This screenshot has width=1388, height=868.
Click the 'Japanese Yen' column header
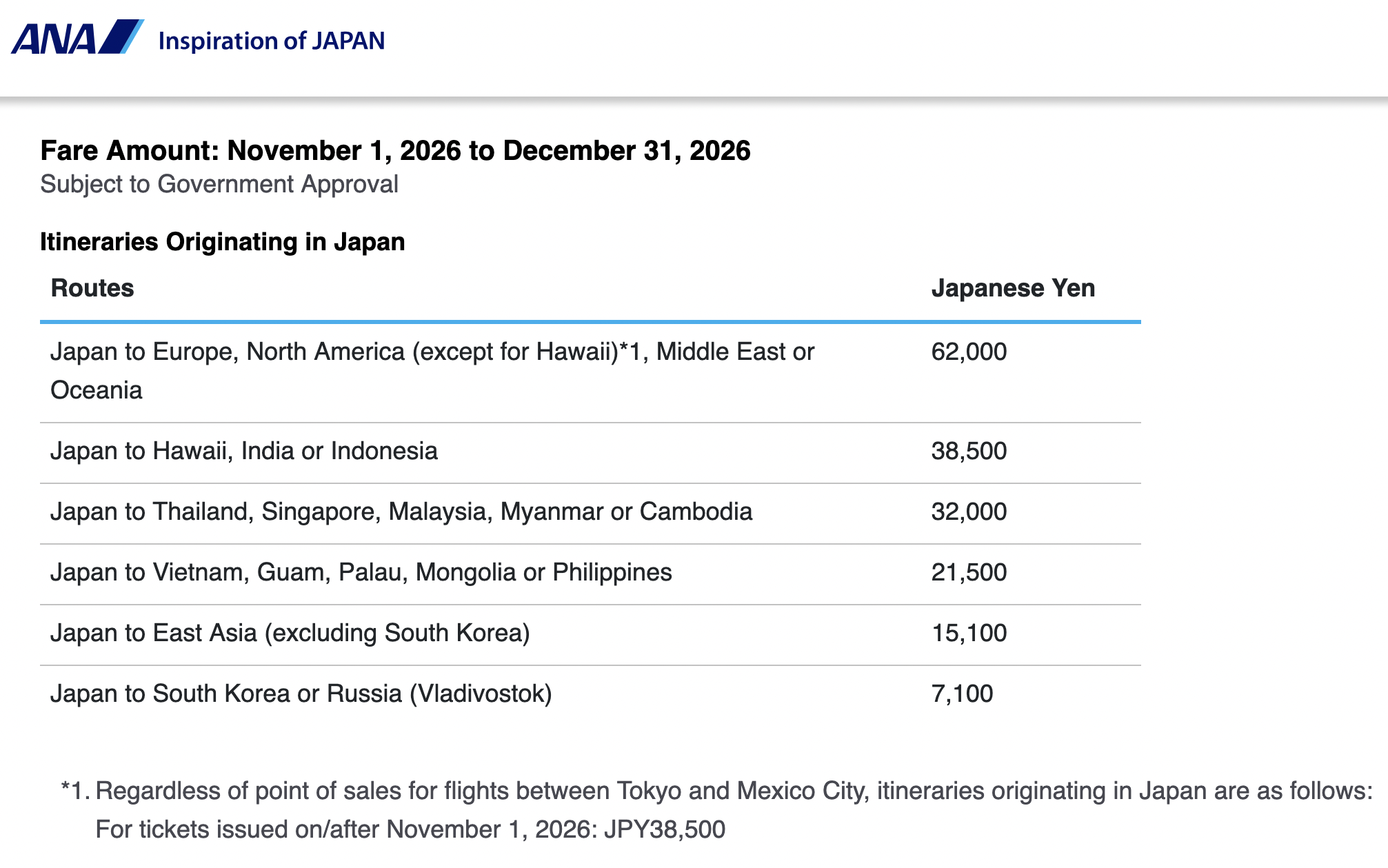click(1013, 288)
